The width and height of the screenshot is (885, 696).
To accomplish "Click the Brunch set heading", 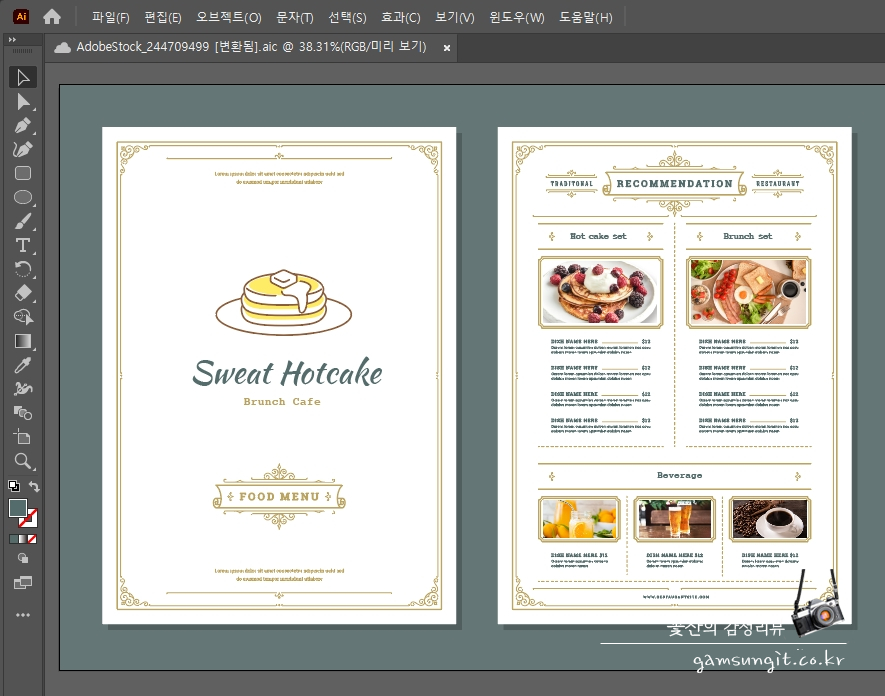I will click(748, 236).
